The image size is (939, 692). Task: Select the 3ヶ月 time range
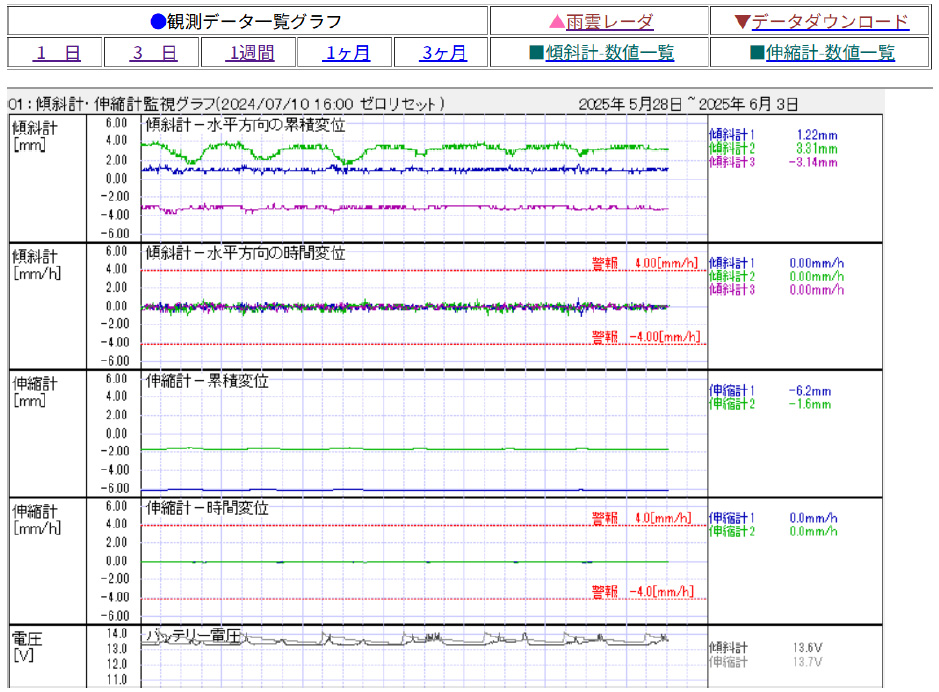coord(443,54)
